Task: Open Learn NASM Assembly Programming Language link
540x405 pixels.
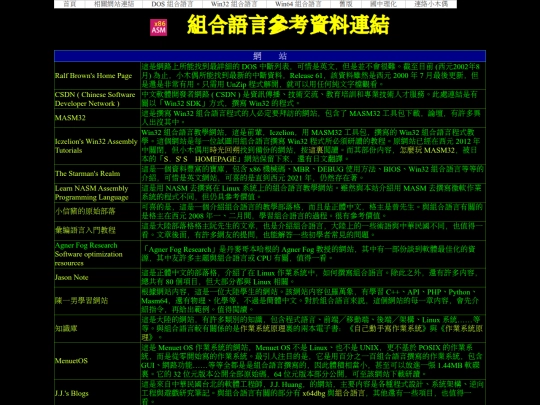Action: [92, 193]
